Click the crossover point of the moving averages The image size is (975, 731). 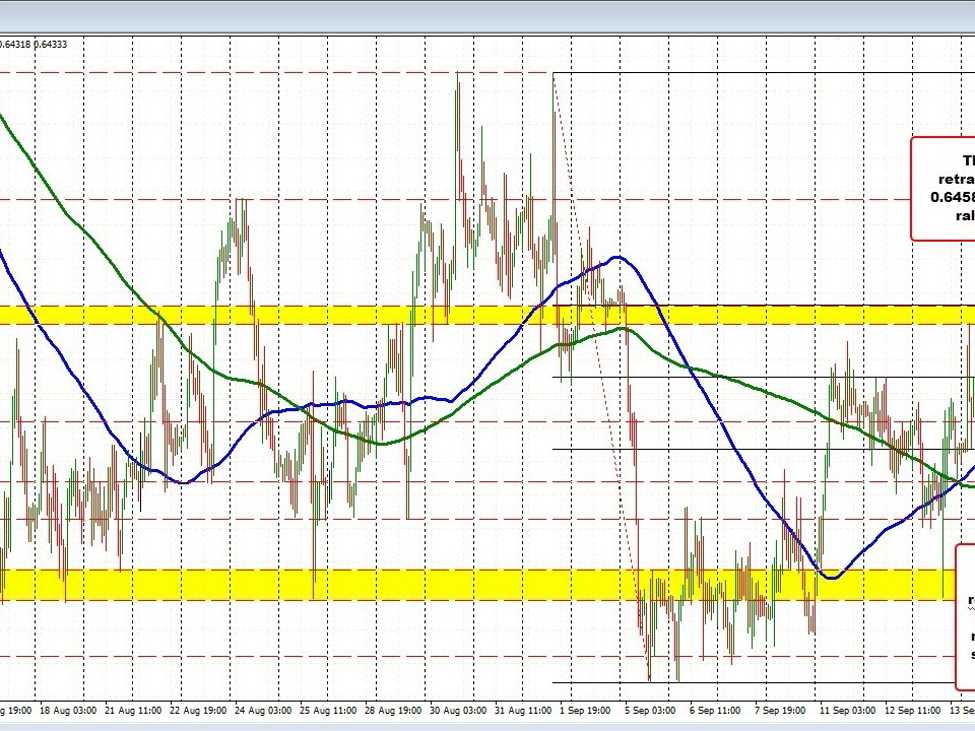pyautogui.click(x=957, y=480)
